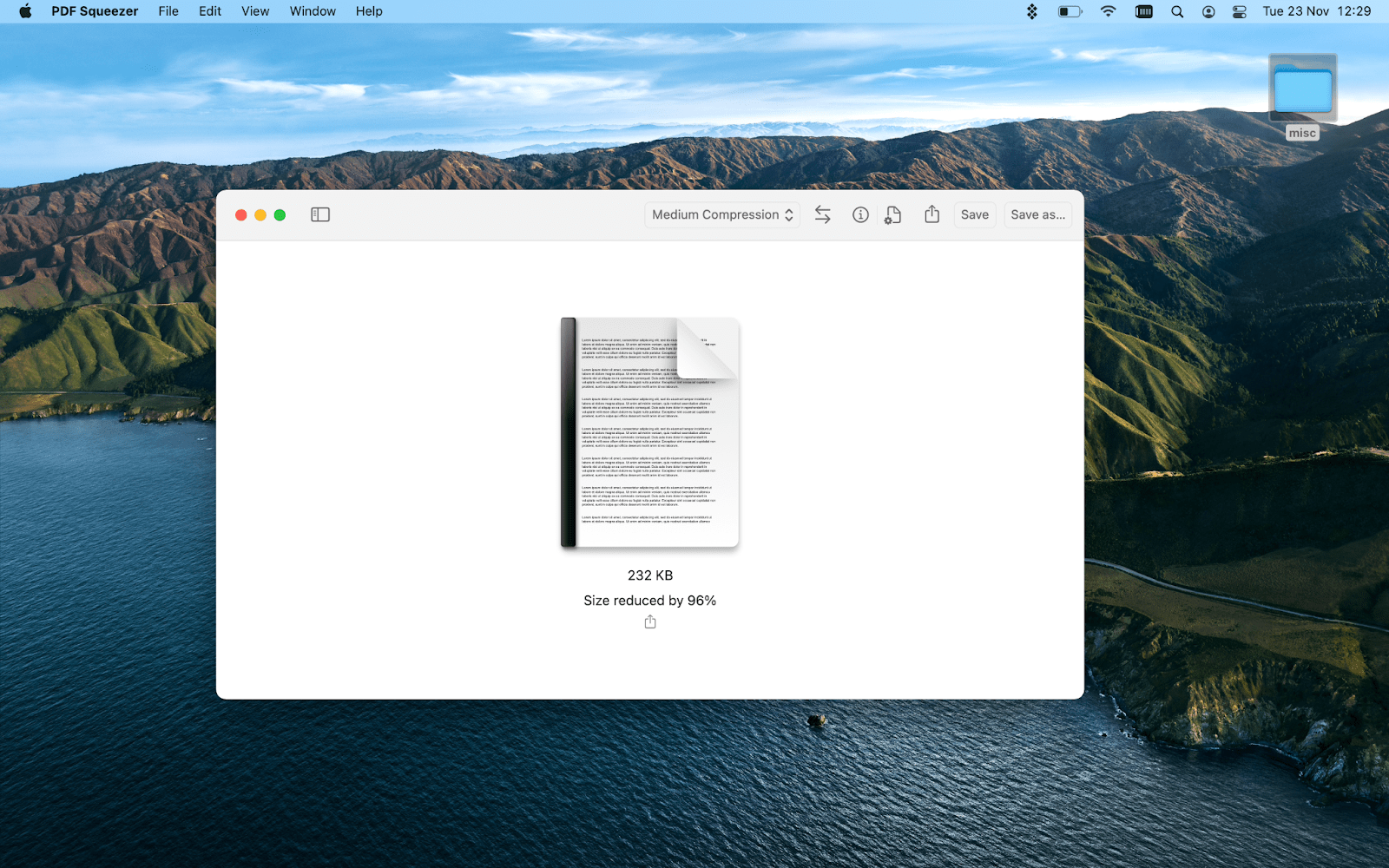Open the Wi-Fi menu bar icon
The width and height of the screenshot is (1389, 868).
pyautogui.click(x=1108, y=11)
